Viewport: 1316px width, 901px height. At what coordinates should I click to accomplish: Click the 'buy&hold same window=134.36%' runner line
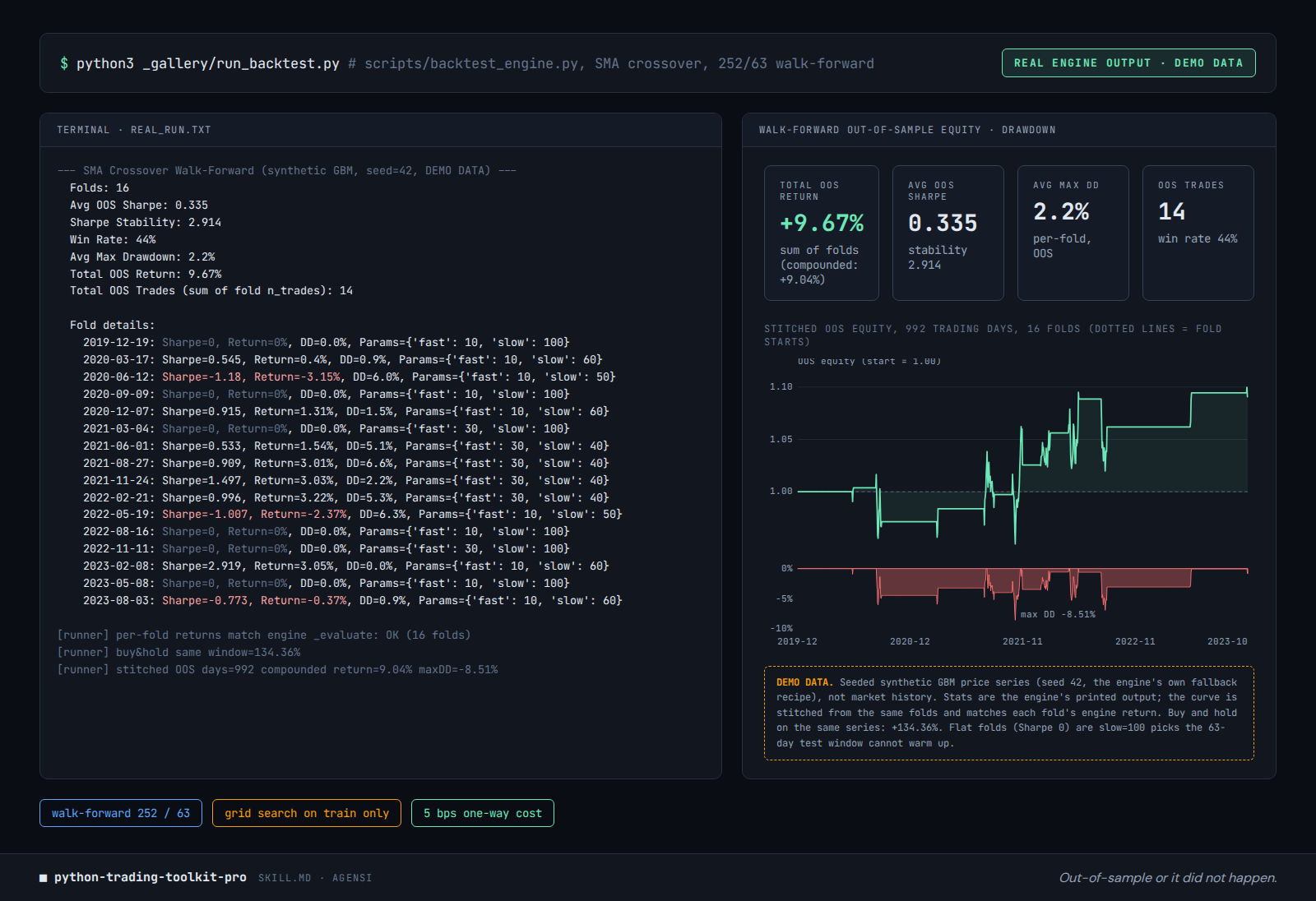coord(178,653)
